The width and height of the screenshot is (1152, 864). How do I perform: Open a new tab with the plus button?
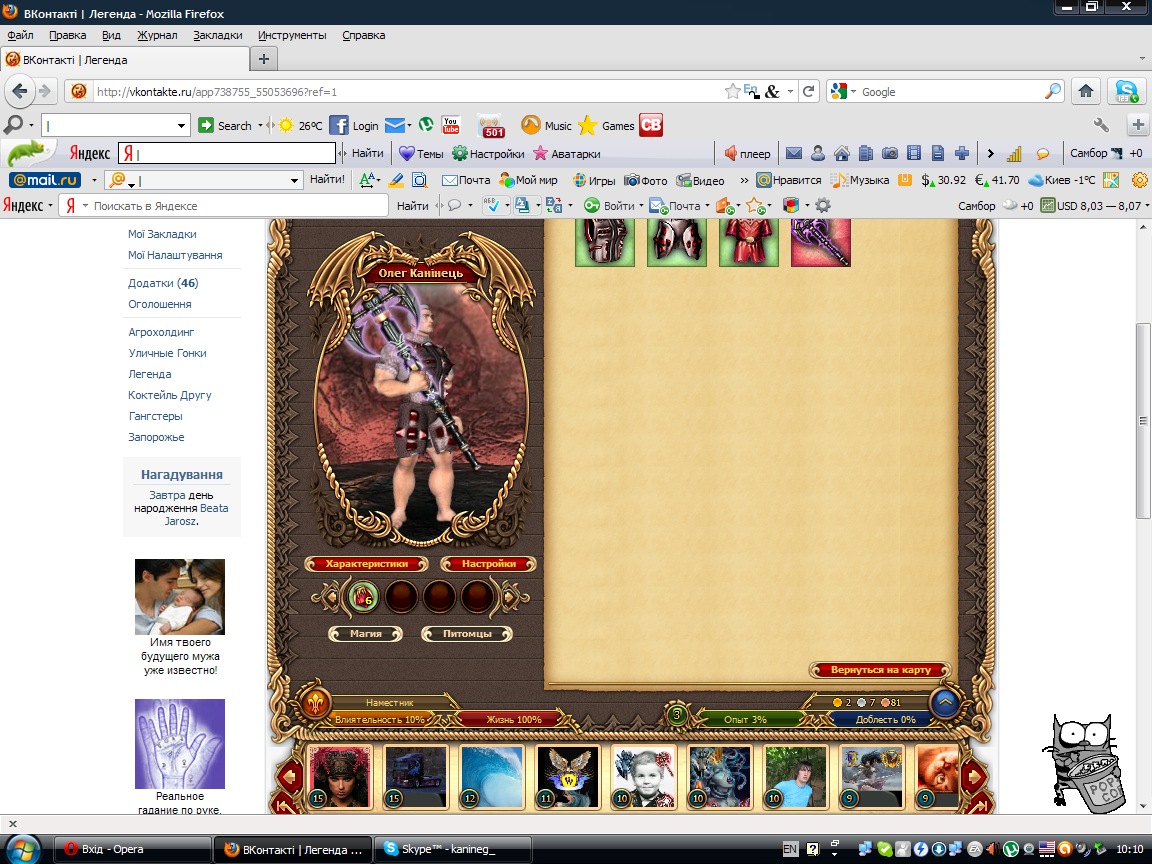click(x=264, y=59)
